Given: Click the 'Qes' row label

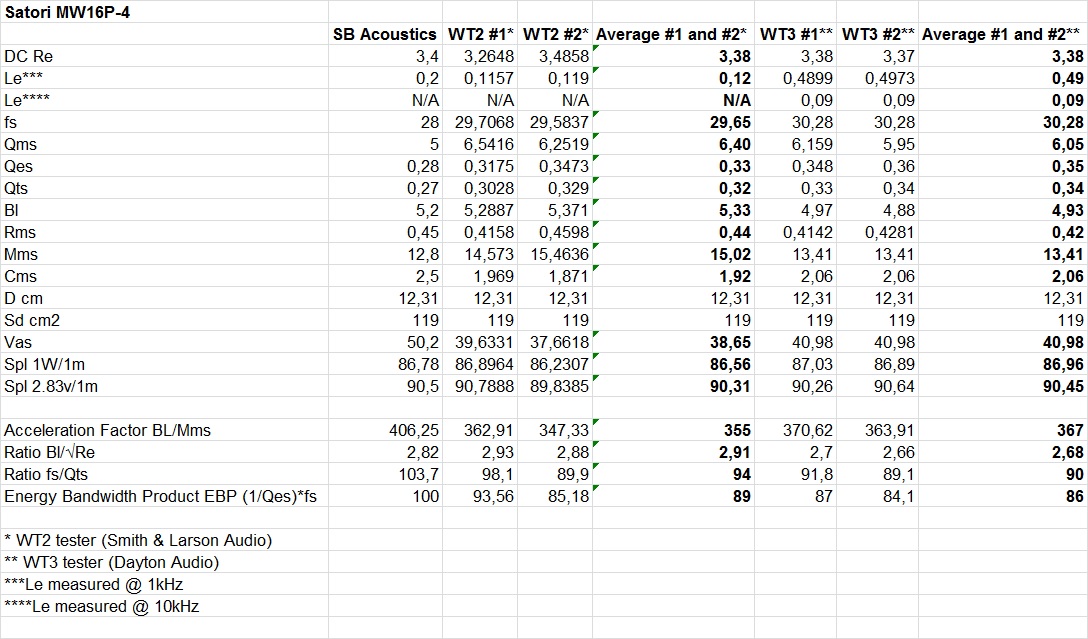Looking at the screenshot, I should [x=19, y=167].
